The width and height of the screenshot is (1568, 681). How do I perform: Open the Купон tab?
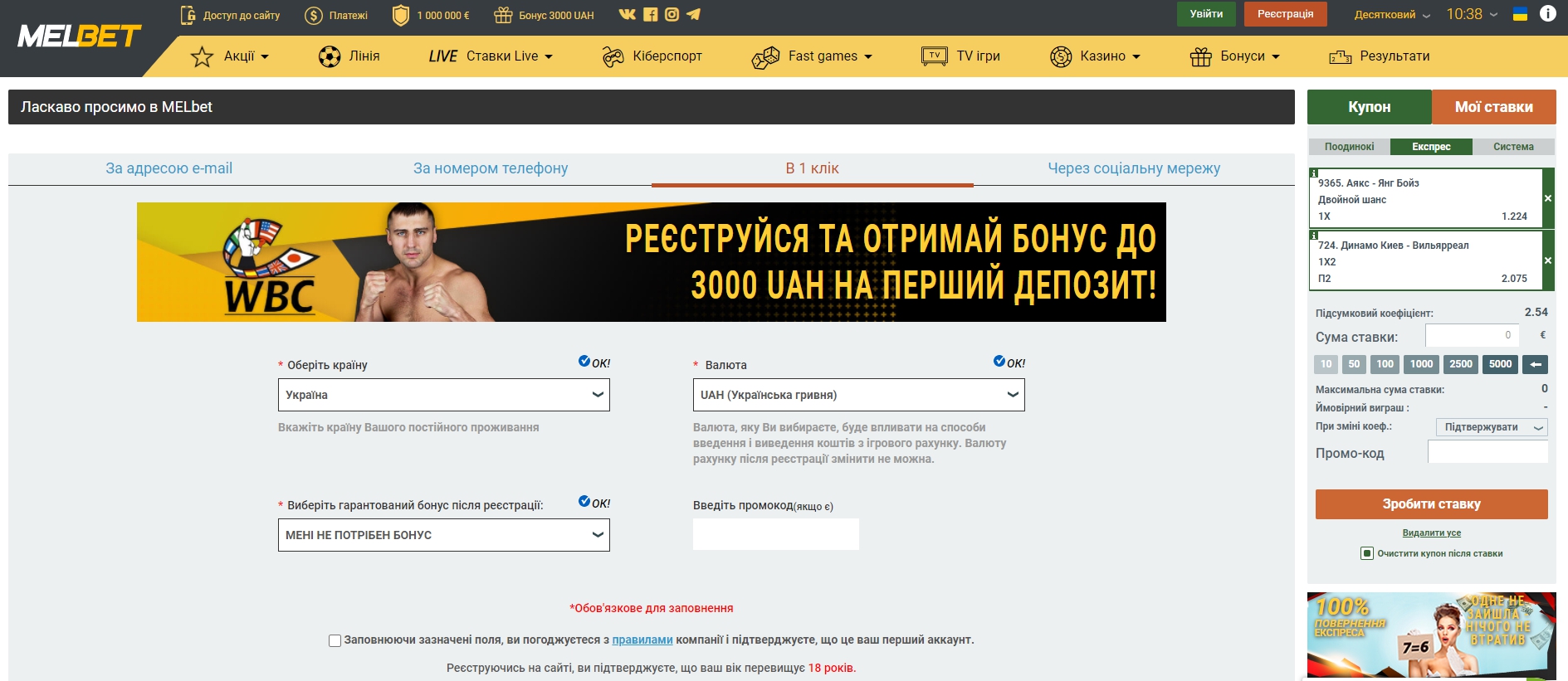[x=1370, y=107]
